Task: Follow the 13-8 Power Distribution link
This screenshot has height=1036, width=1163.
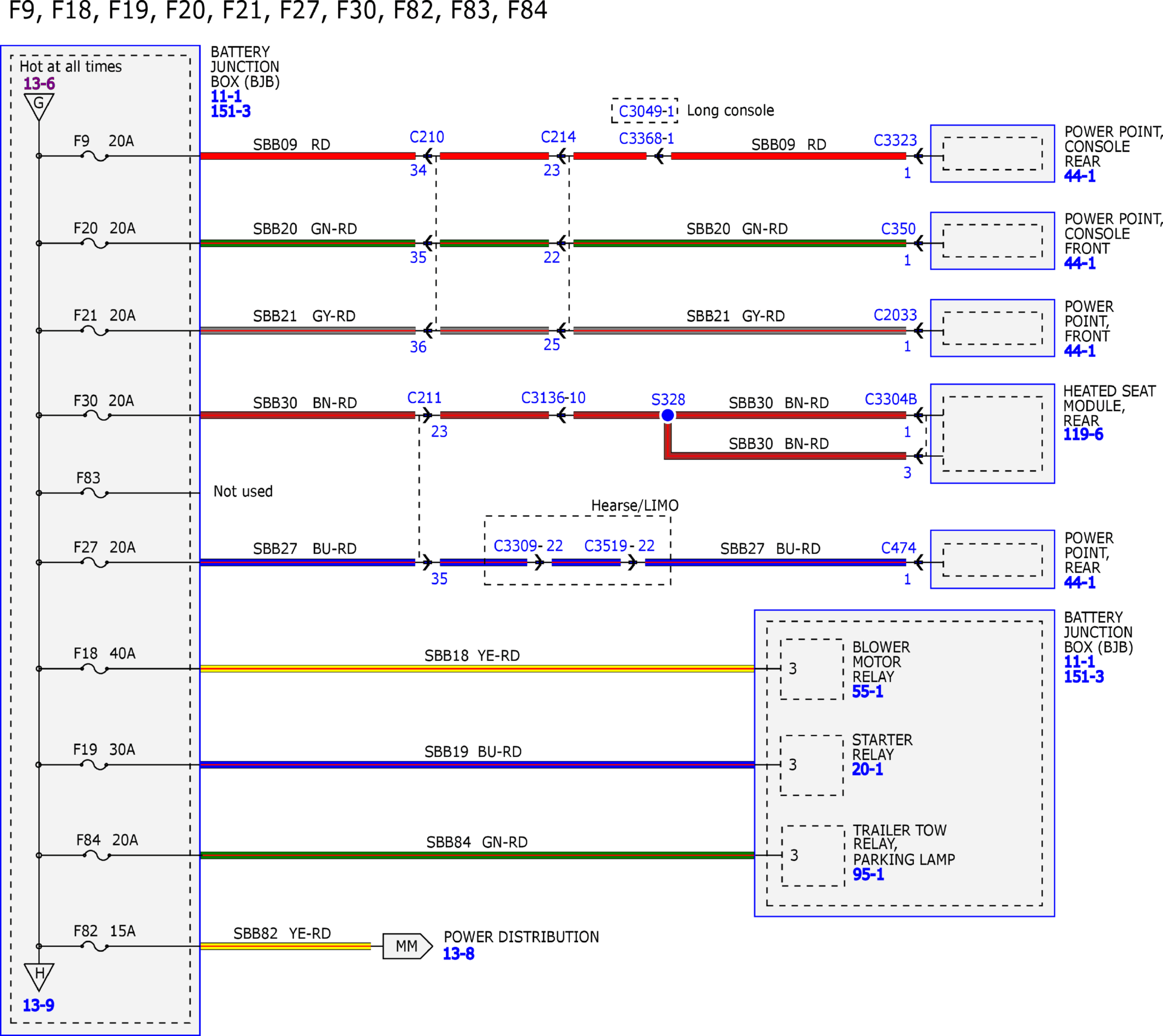Action: coord(459,954)
